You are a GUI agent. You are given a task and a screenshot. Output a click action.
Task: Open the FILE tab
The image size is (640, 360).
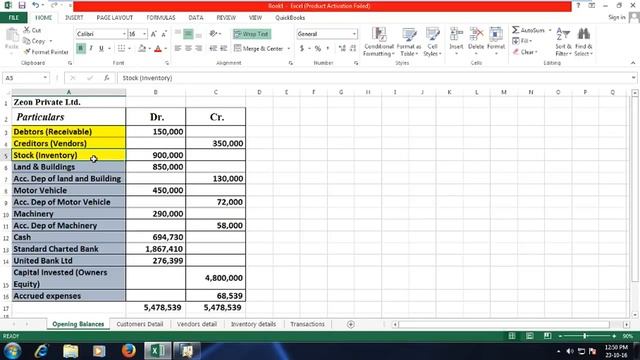point(13,18)
